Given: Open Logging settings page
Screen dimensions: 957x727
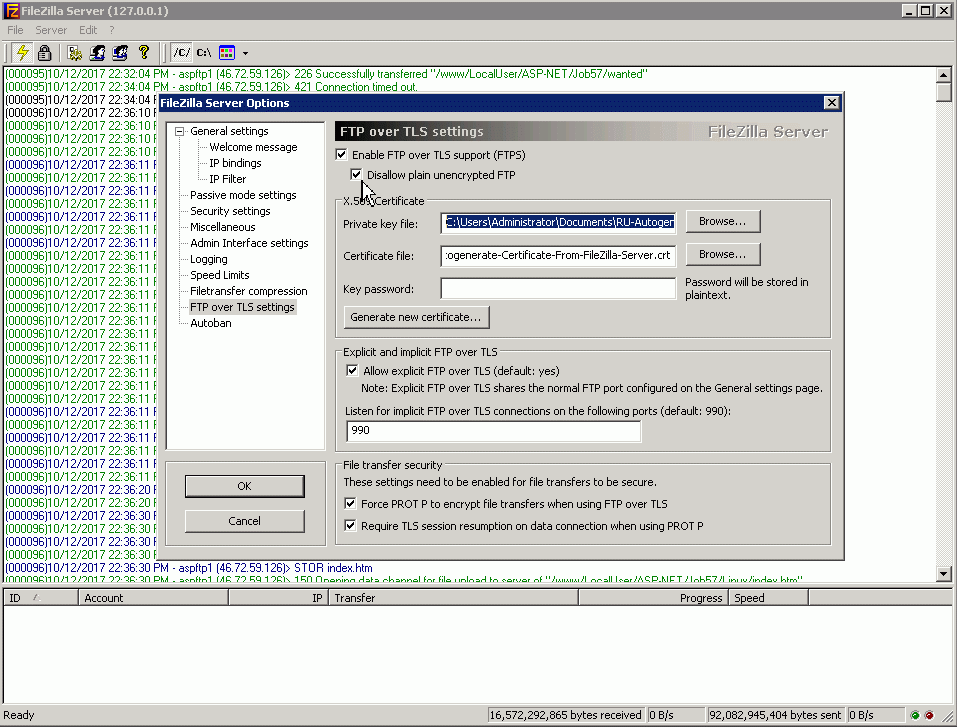Looking at the screenshot, I should 209,259.
